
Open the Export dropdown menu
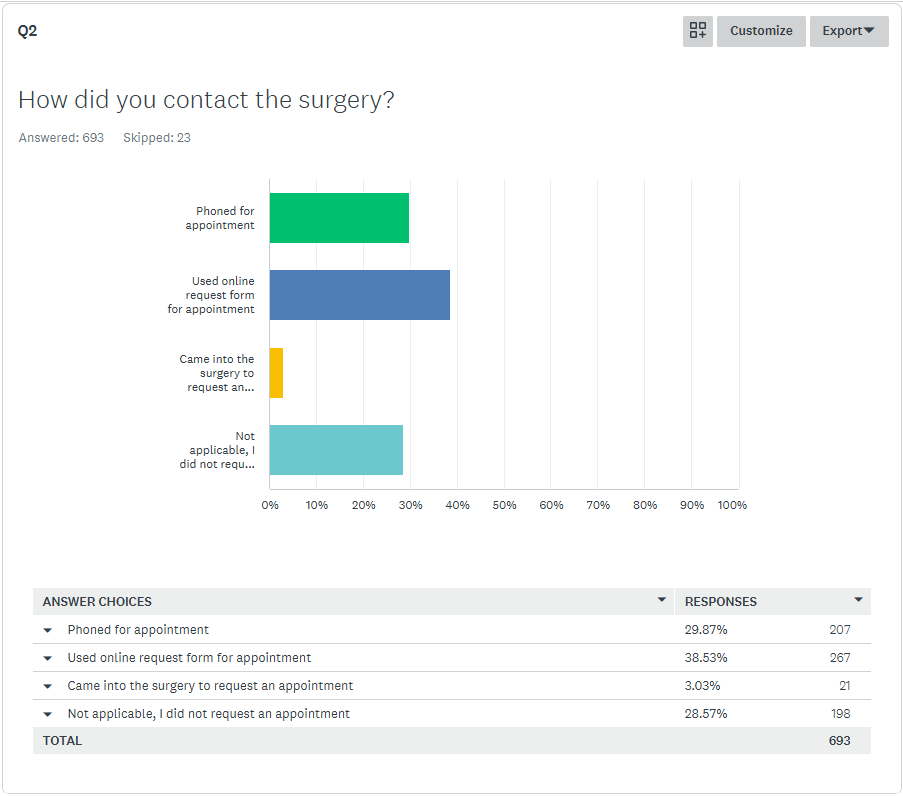coord(848,31)
